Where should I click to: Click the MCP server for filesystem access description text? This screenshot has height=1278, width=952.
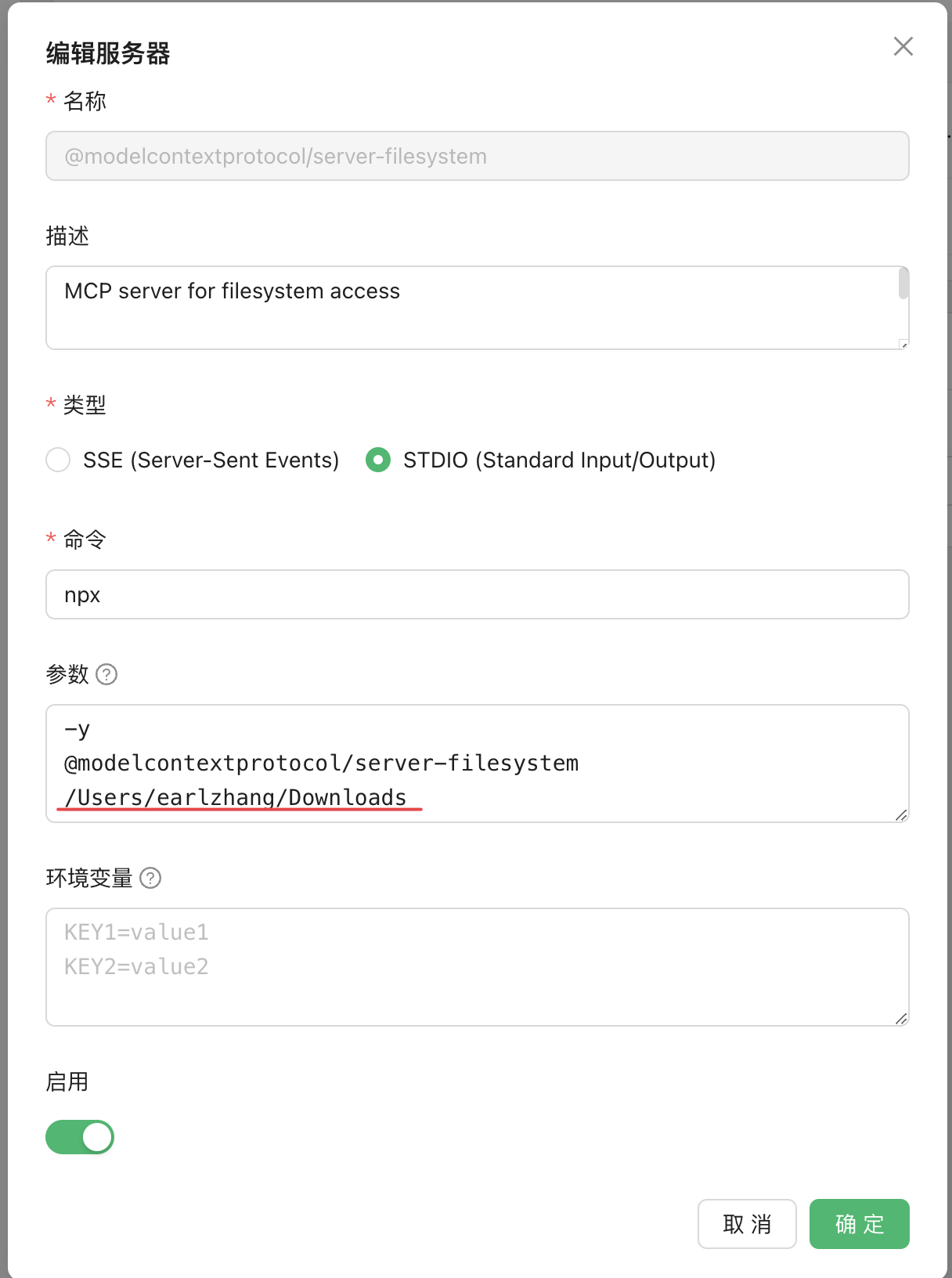coord(232,291)
